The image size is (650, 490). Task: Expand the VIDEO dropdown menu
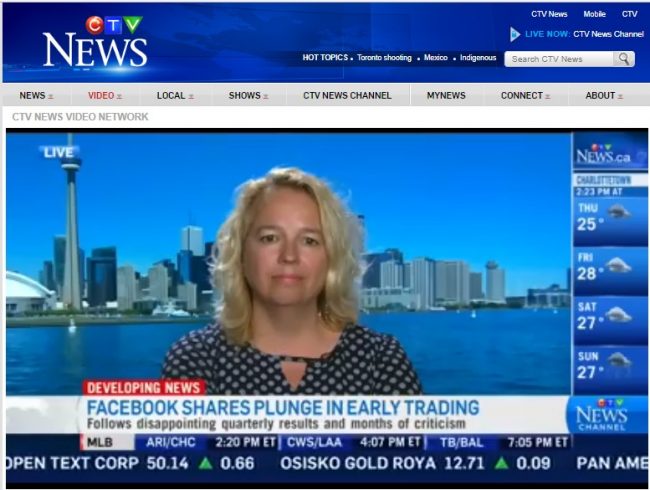point(105,96)
